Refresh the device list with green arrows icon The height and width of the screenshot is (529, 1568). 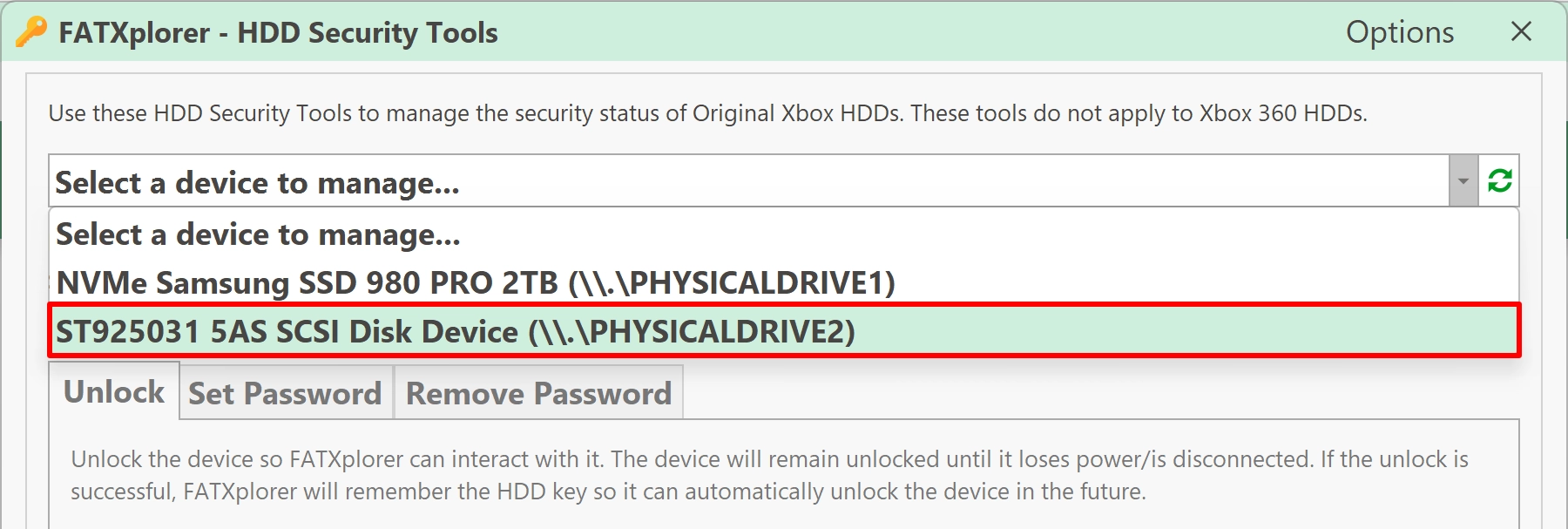(x=1499, y=181)
